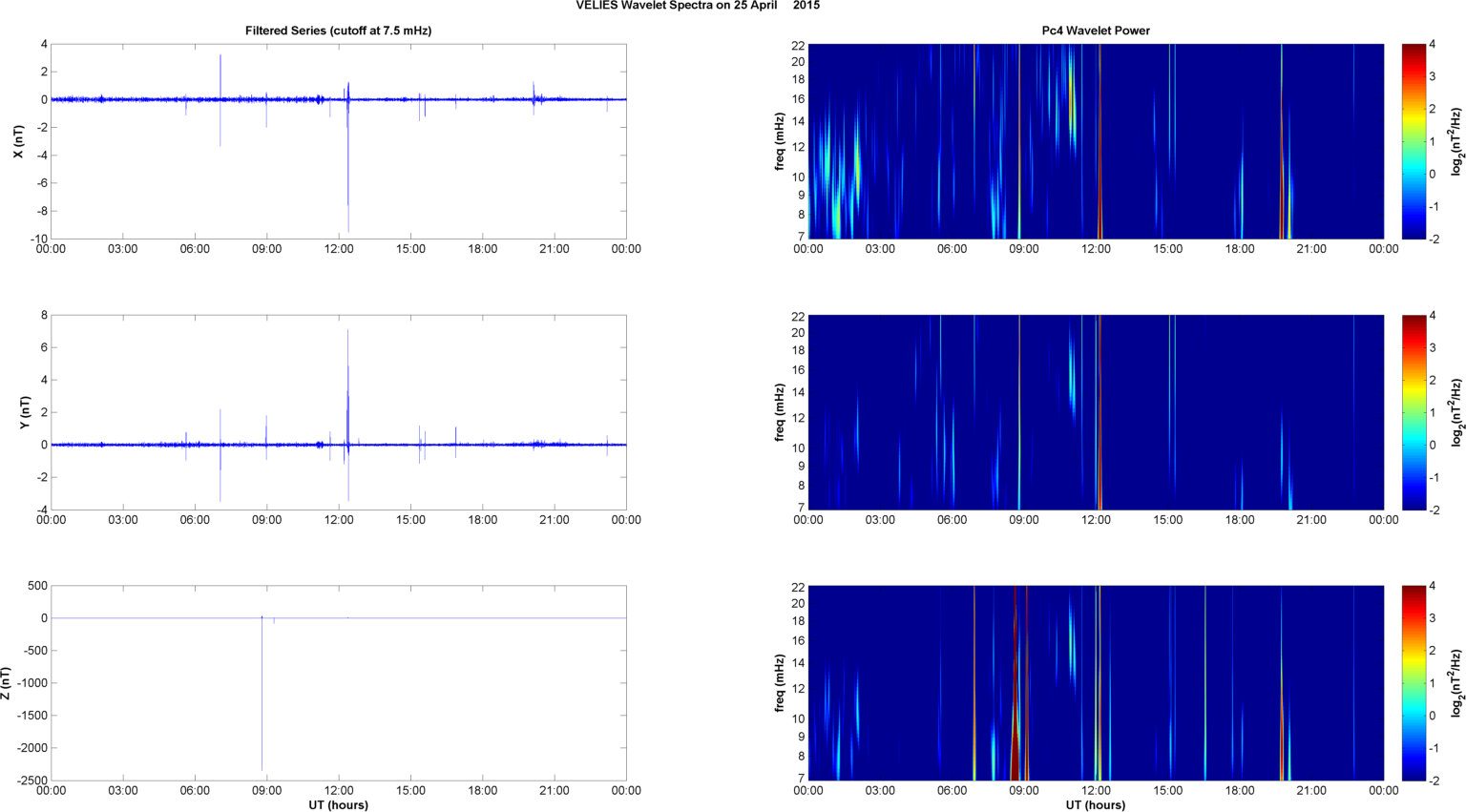This screenshot has width=1466, height=812.
Task: Click the VELIES Wavelet Spectra figure title
Action: (697, 6)
